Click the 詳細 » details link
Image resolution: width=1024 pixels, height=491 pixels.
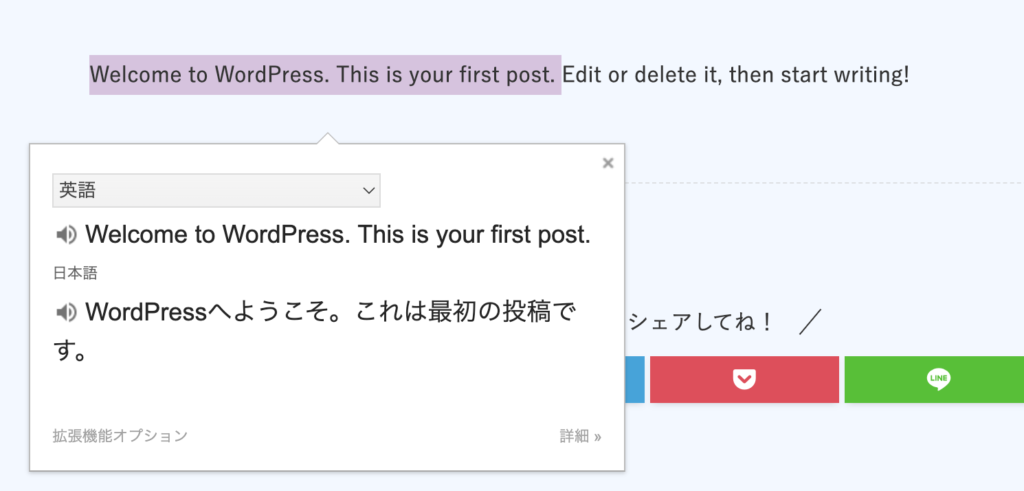580,436
